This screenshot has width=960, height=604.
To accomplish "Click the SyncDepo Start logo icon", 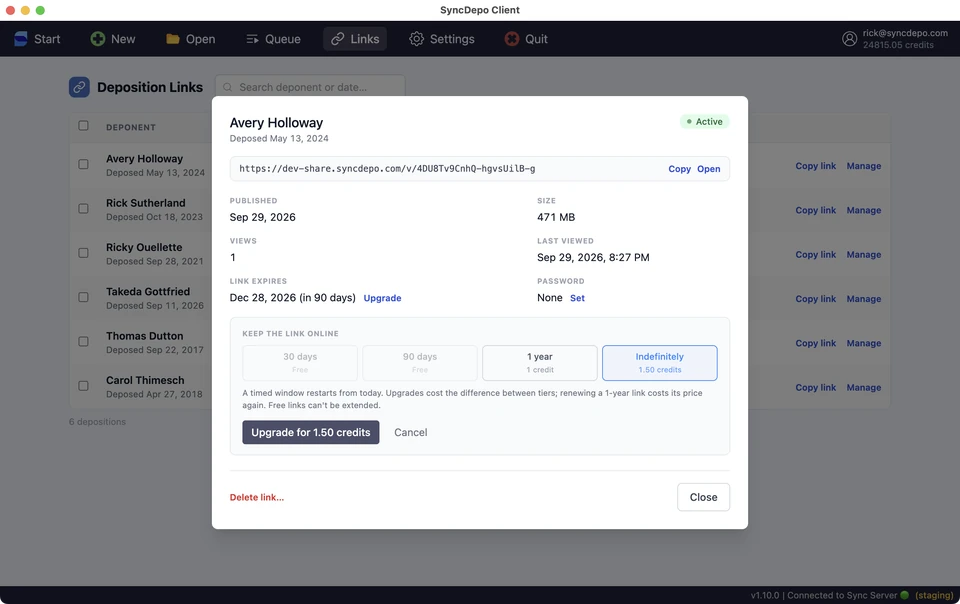I will [21, 39].
